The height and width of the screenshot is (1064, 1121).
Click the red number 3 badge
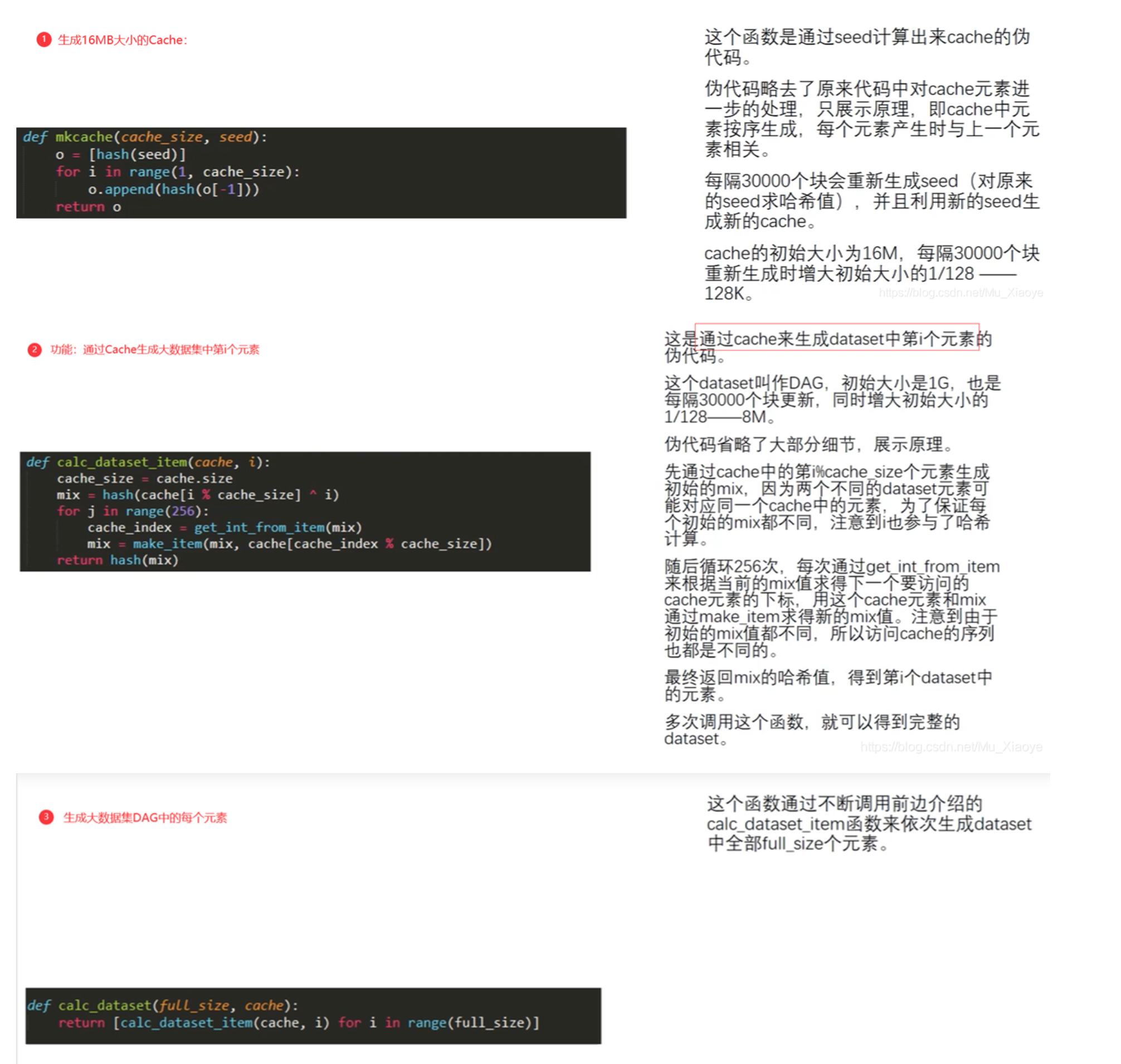(x=46, y=817)
